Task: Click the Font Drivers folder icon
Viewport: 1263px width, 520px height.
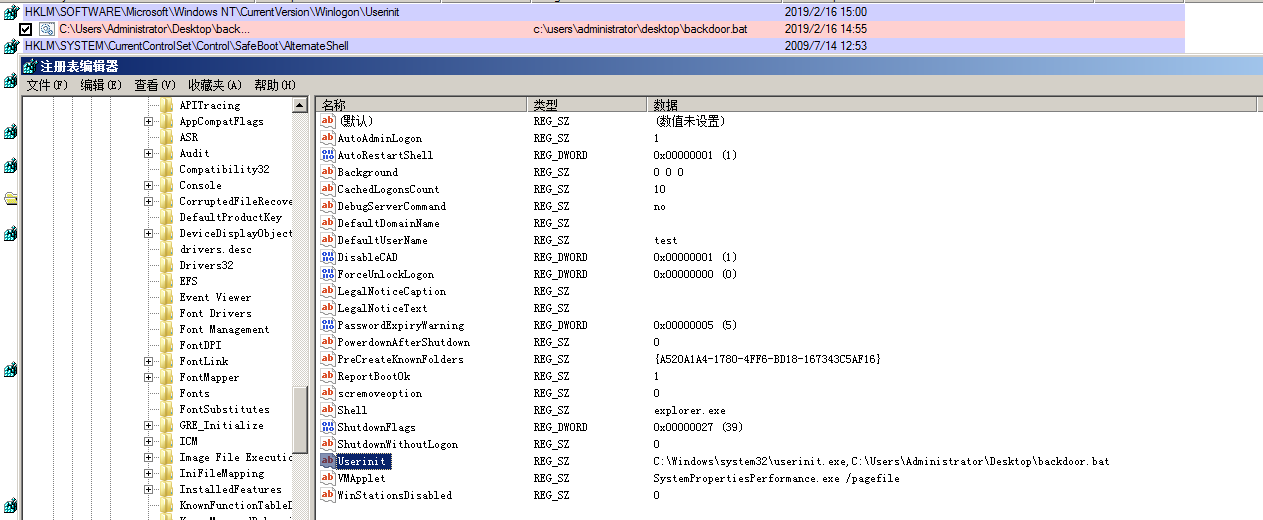Action: [x=166, y=313]
